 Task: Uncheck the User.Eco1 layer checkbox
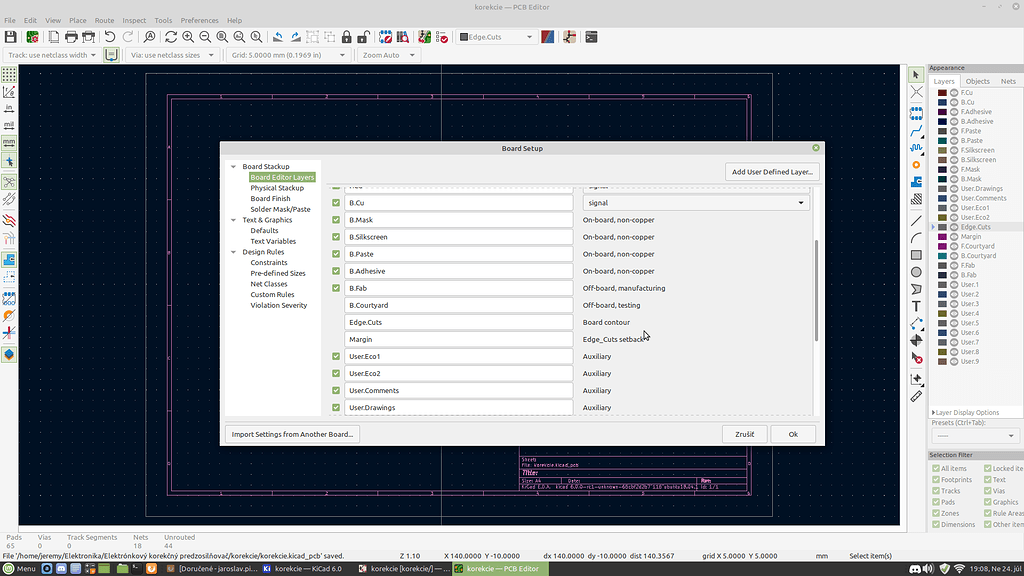click(x=336, y=357)
